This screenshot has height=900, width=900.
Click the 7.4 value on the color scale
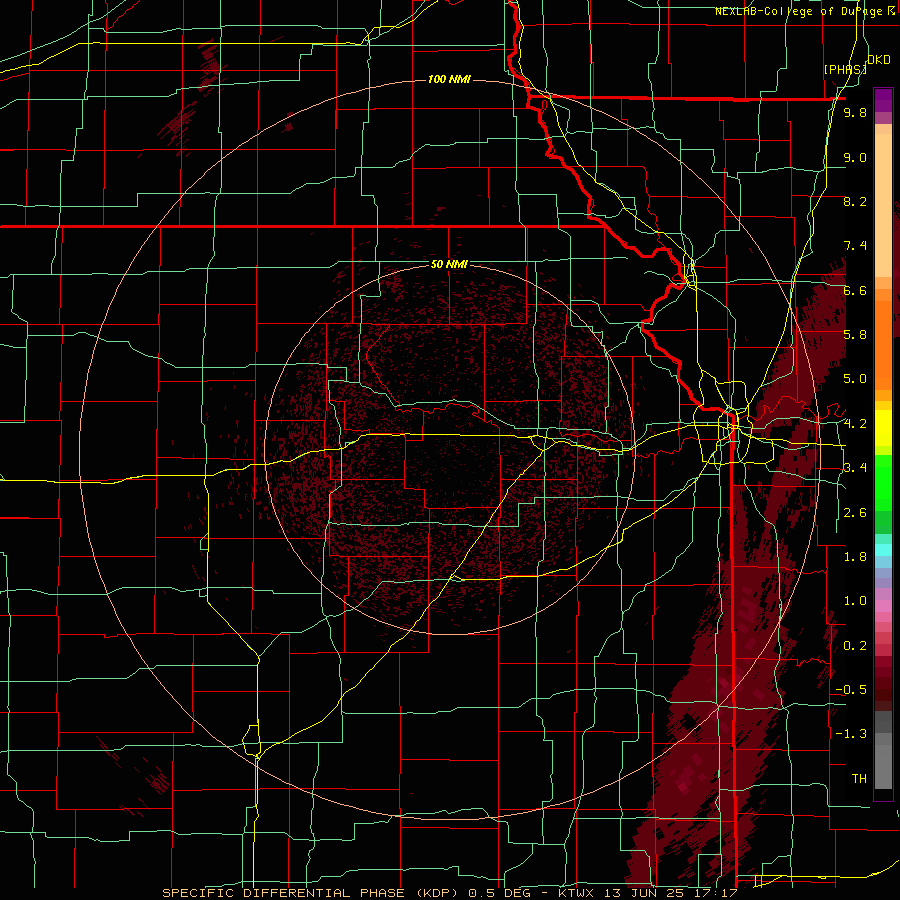[x=855, y=246]
